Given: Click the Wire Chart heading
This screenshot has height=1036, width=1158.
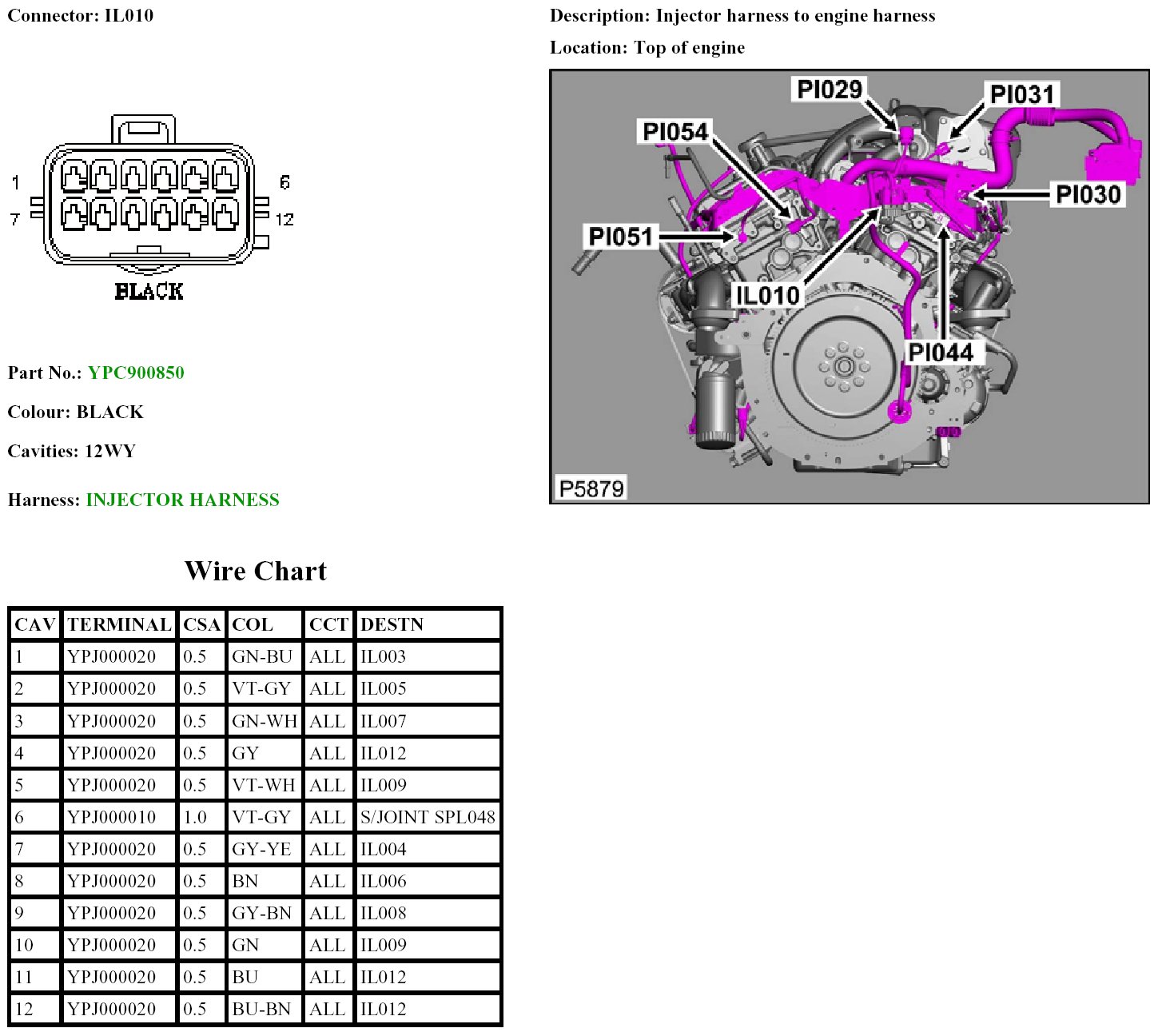Looking at the screenshot, I should [255, 571].
